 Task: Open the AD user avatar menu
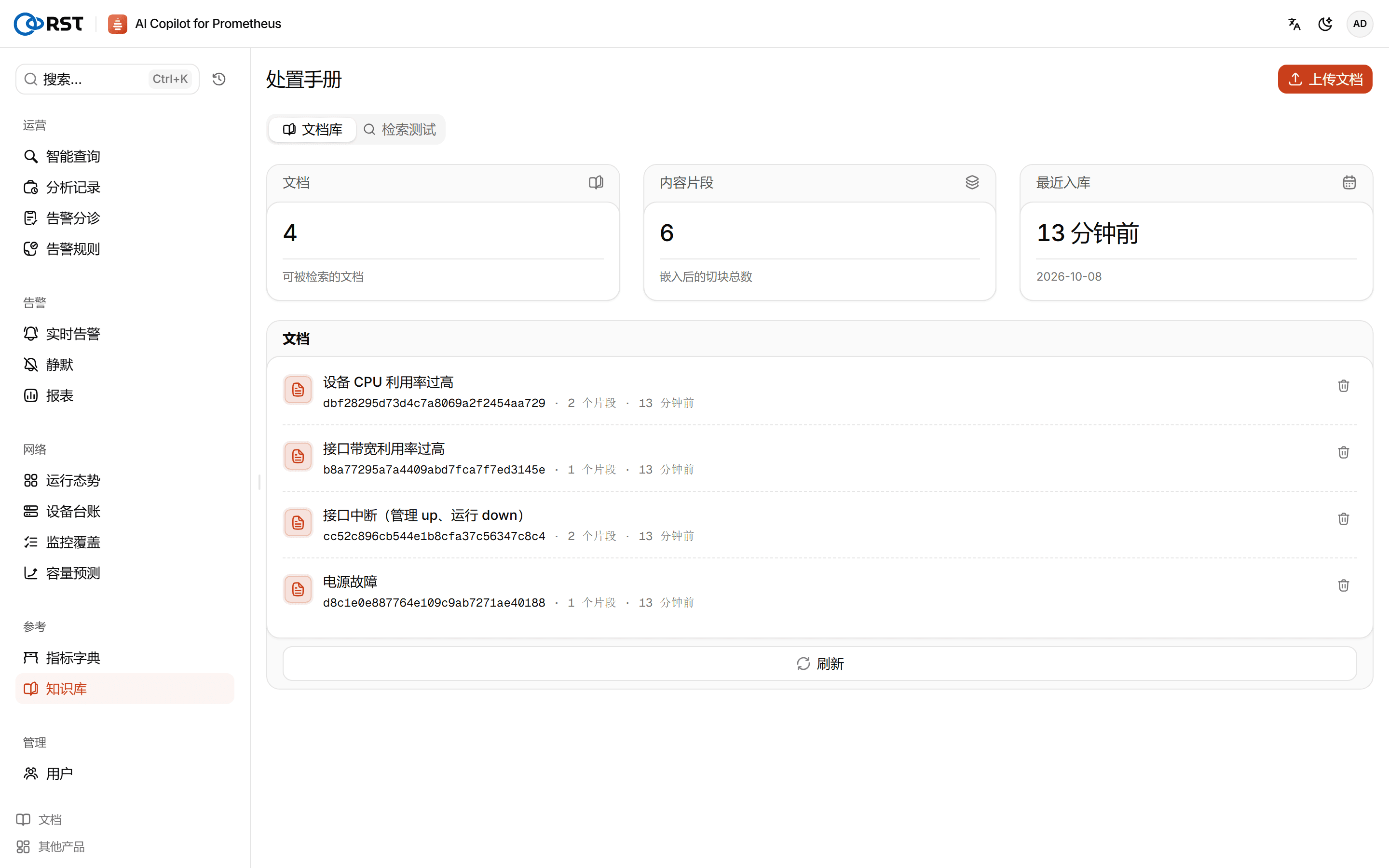[x=1359, y=24]
